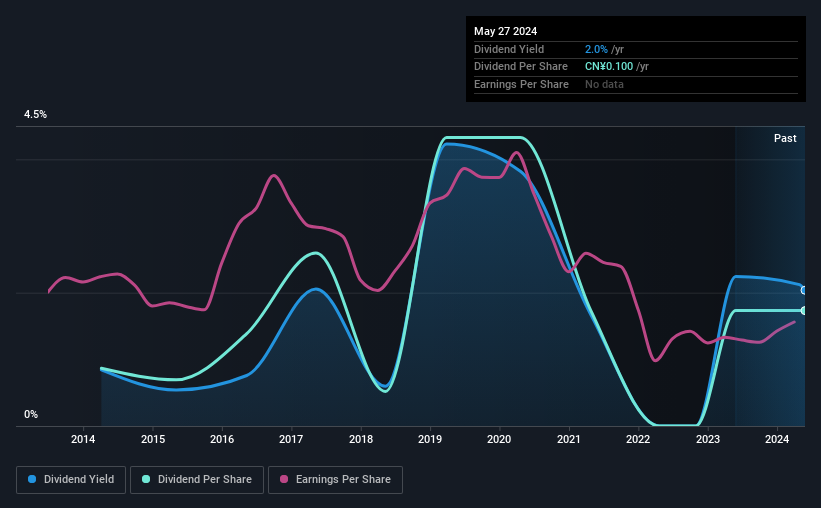Toggle the Dividend Per Share legend button
The image size is (821, 508).
tap(197, 480)
